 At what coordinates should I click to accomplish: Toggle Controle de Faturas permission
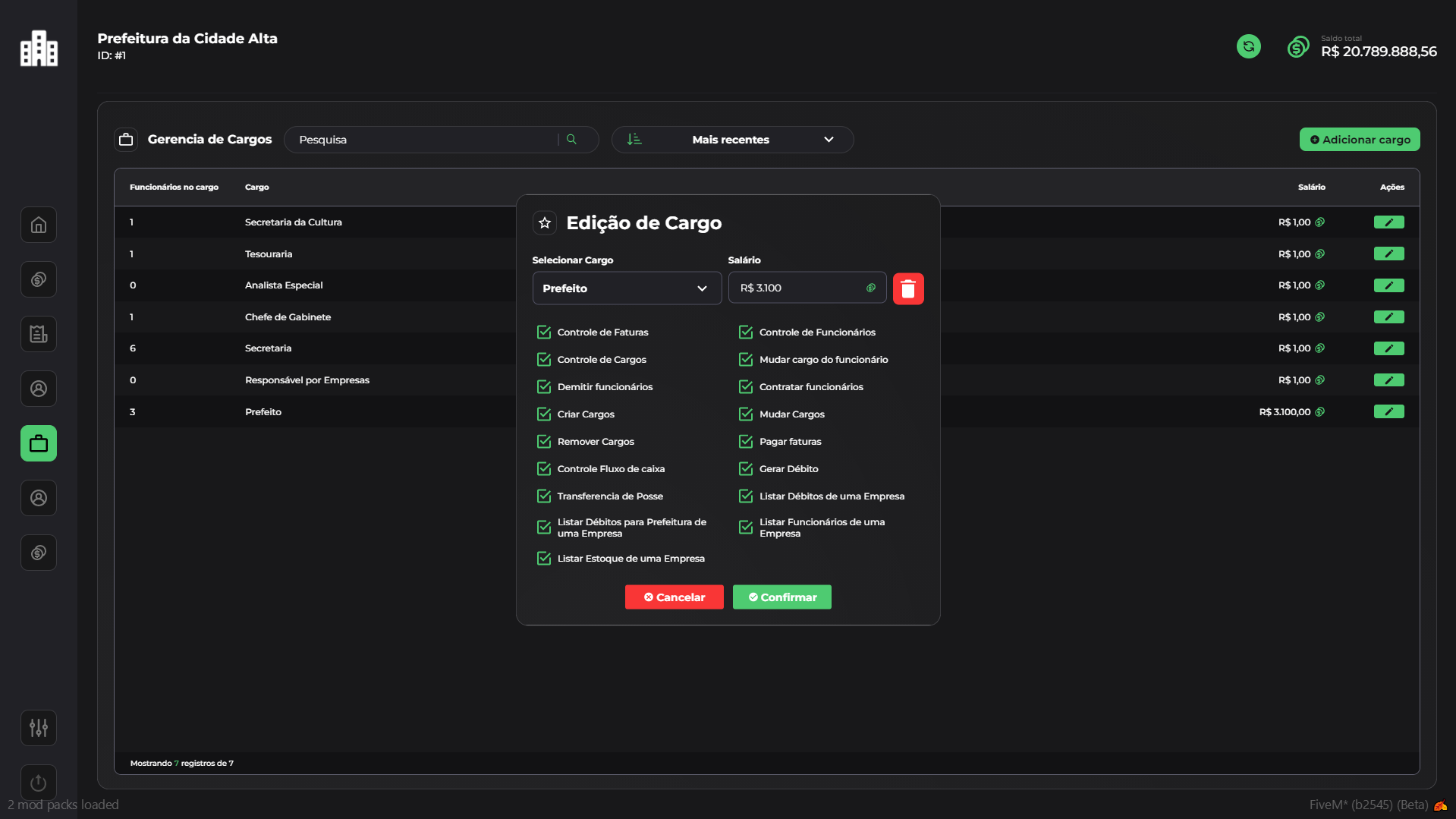tap(543, 332)
